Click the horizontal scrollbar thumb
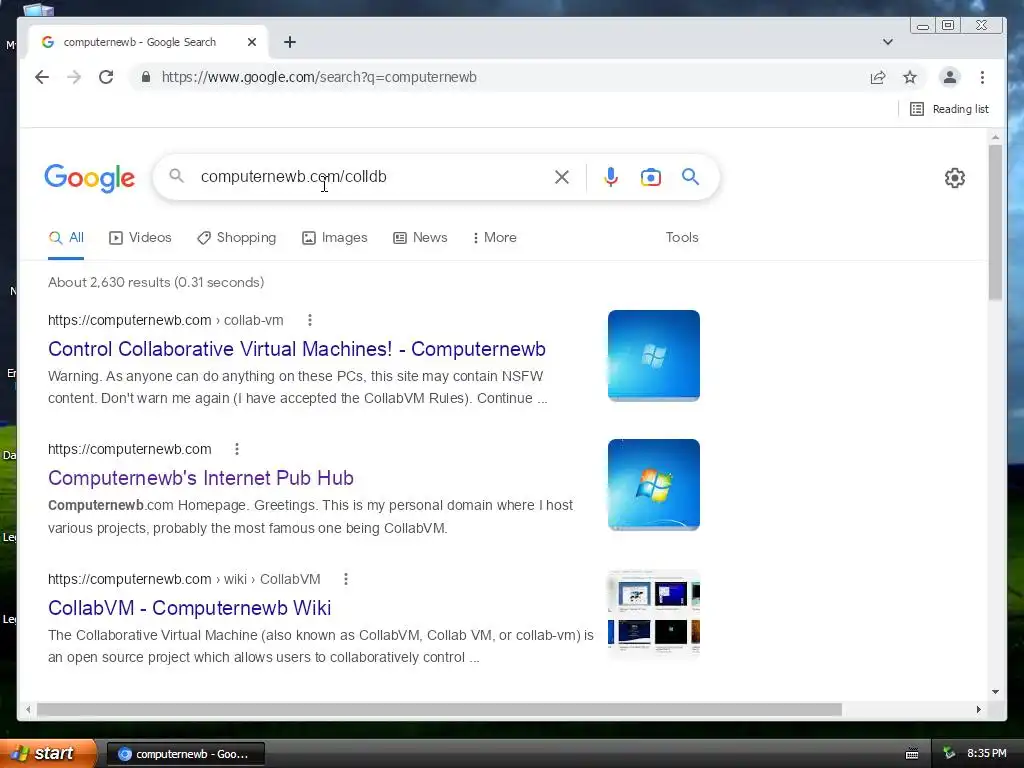Screen dimensions: 1024x768 tap(439, 709)
